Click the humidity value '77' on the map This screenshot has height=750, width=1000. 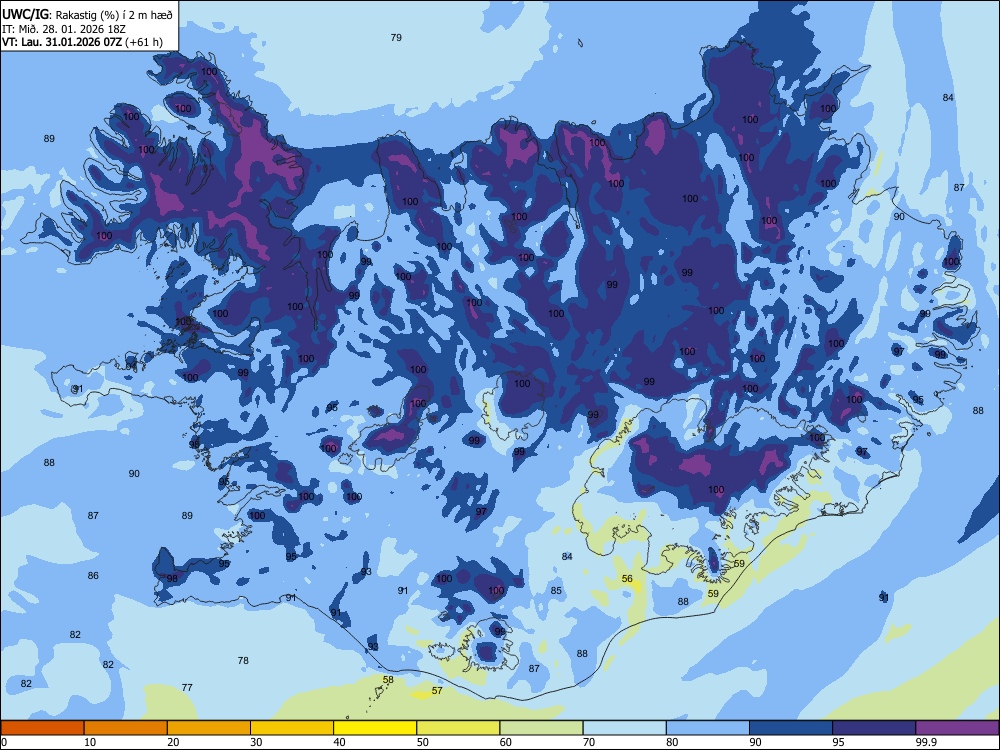pos(187,688)
